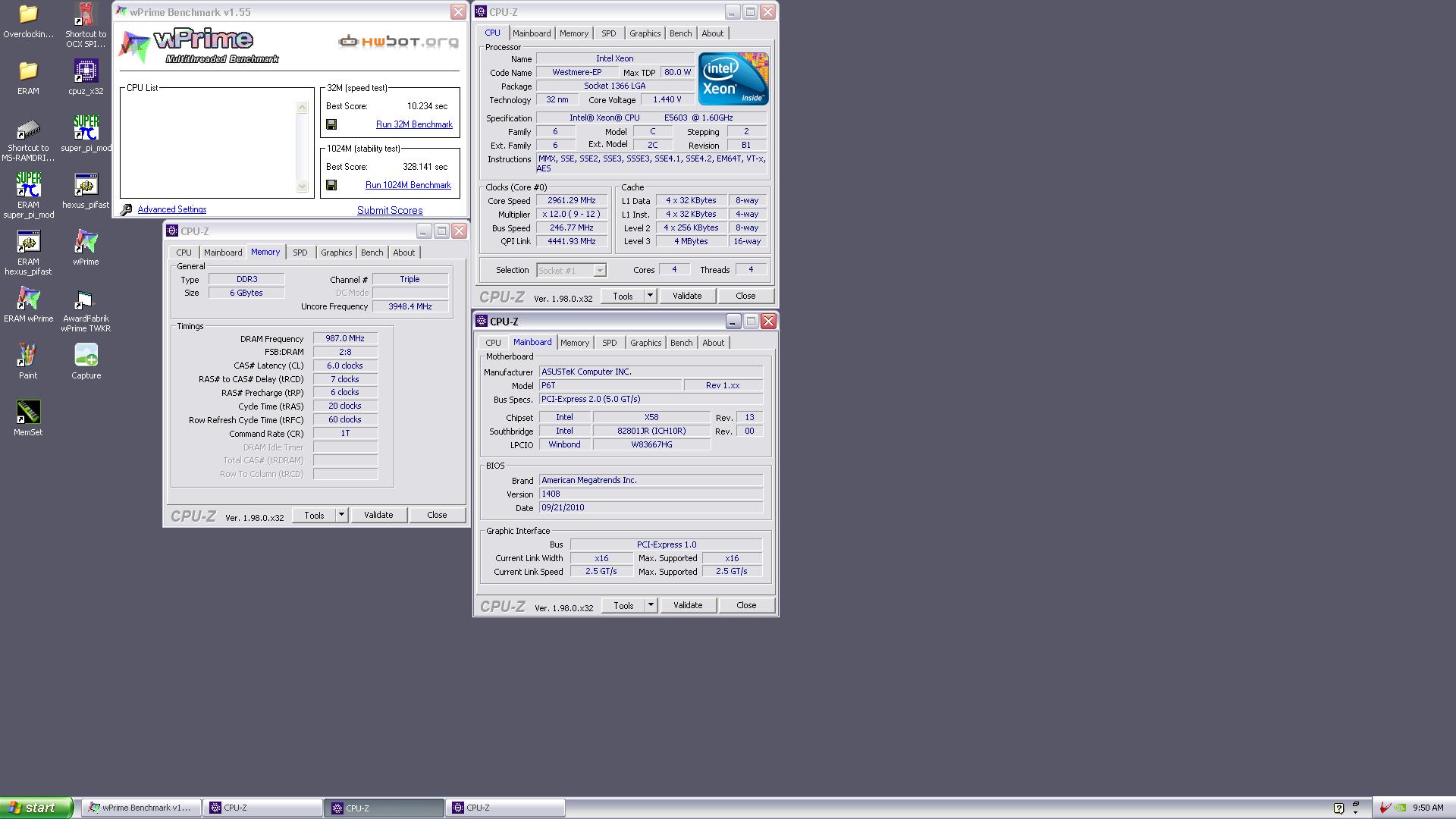Screen dimensions: 1456x819
Task: Click Core Speed value 2961.29 MHz
Action: coord(572,201)
